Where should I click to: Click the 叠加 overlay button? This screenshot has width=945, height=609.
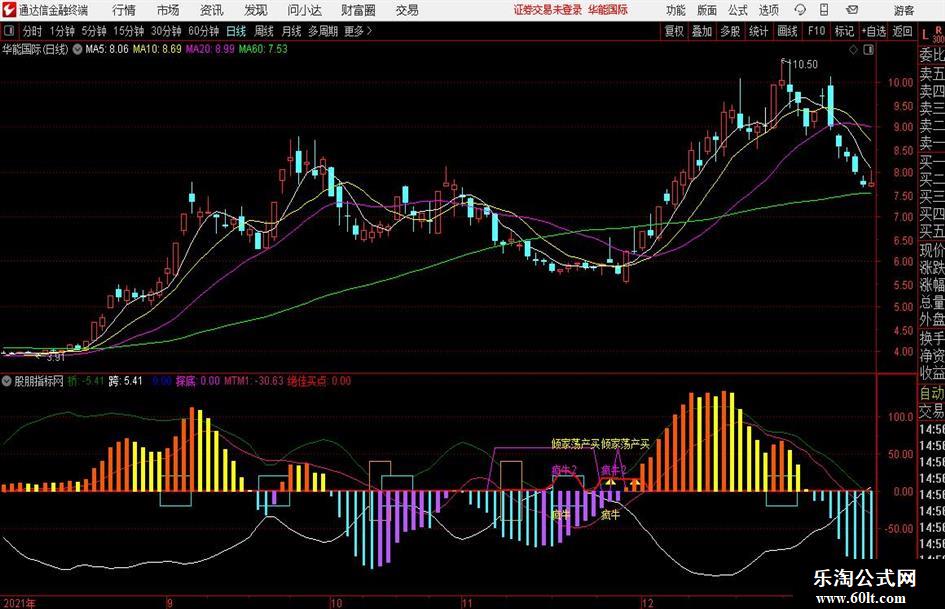click(x=702, y=31)
